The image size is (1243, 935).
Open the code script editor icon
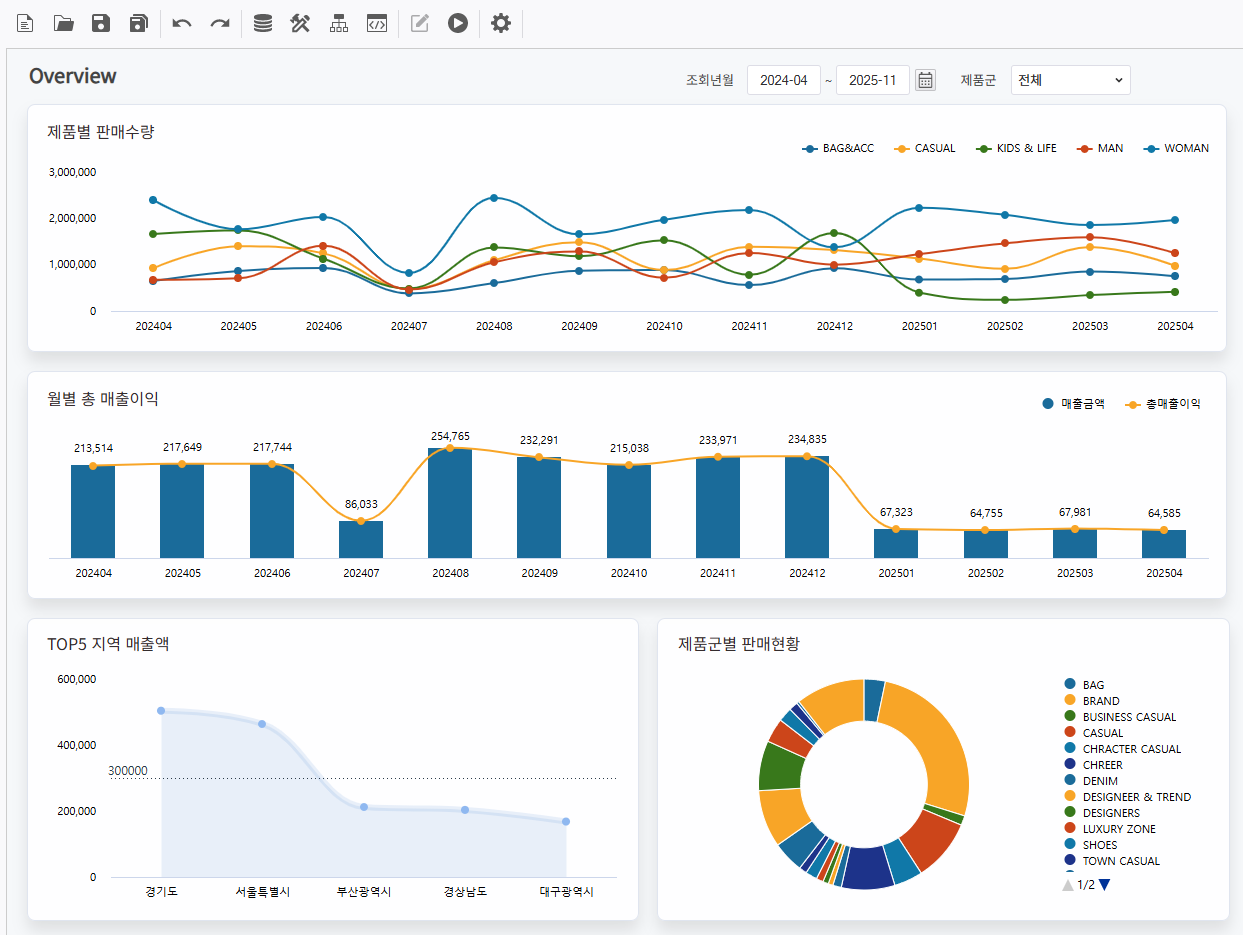click(377, 23)
